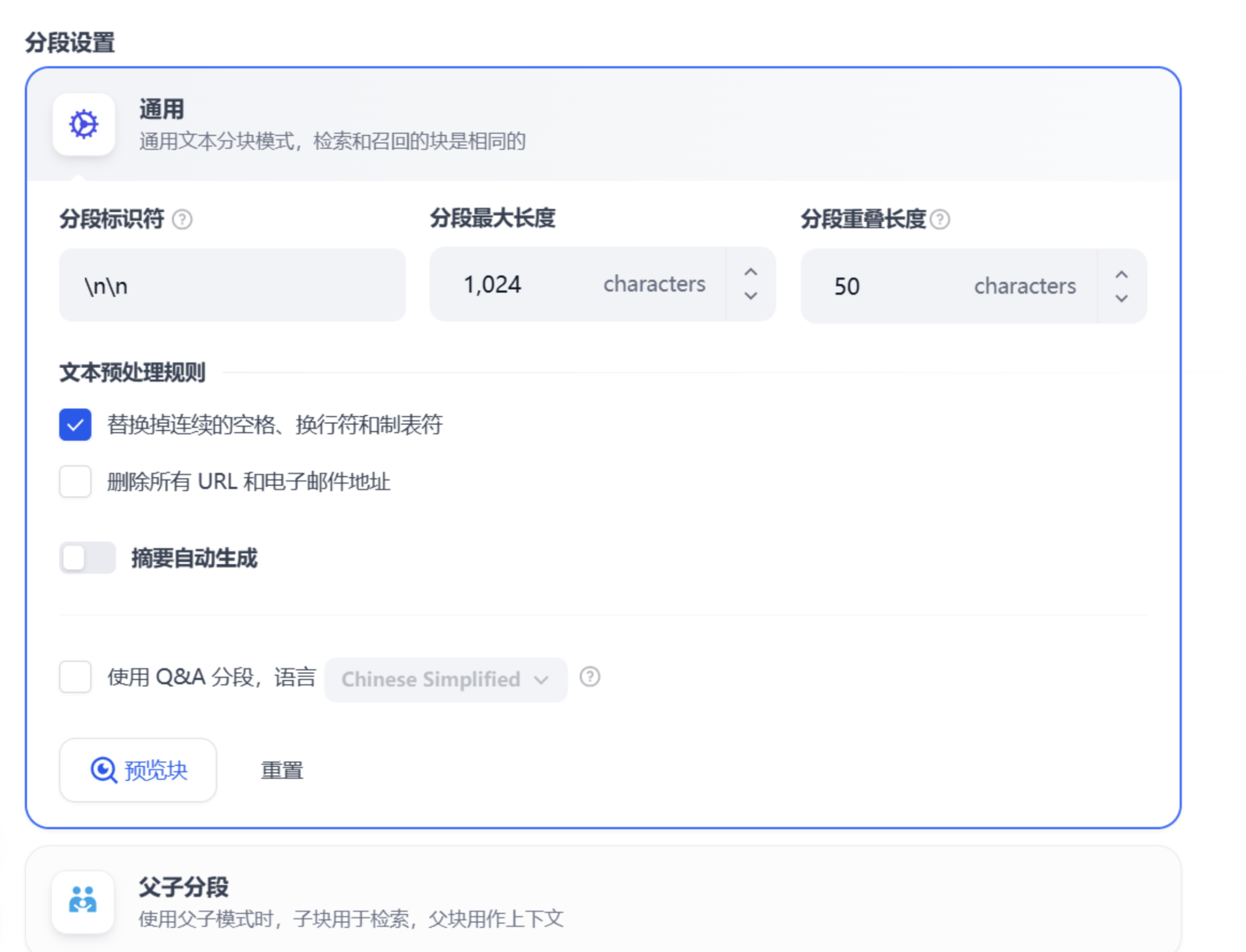Toggle the 摘要自动生成 switch on
1246x952 pixels.
click(x=88, y=558)
